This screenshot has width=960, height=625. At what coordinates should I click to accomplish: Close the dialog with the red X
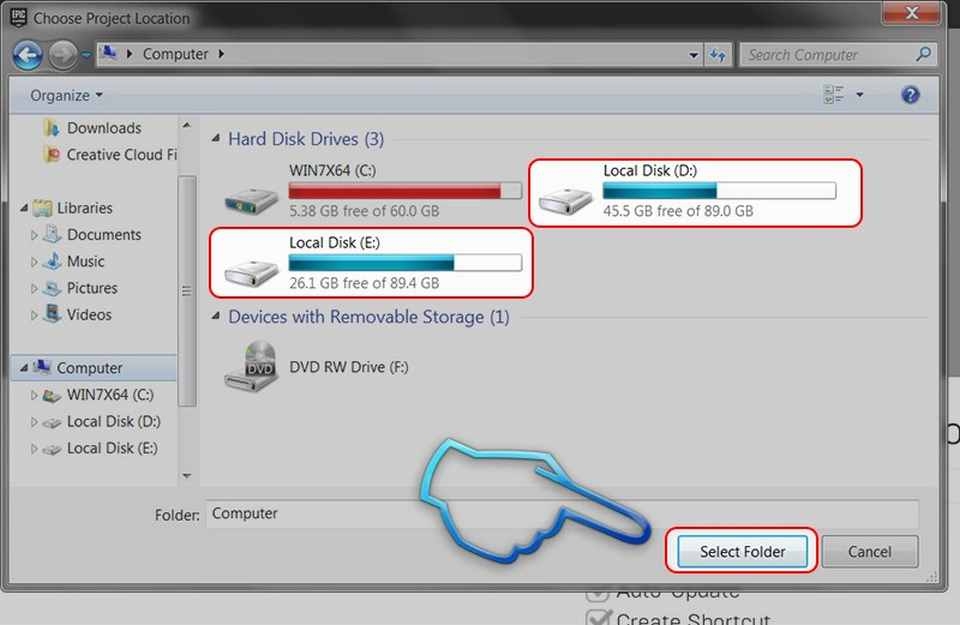911,12
